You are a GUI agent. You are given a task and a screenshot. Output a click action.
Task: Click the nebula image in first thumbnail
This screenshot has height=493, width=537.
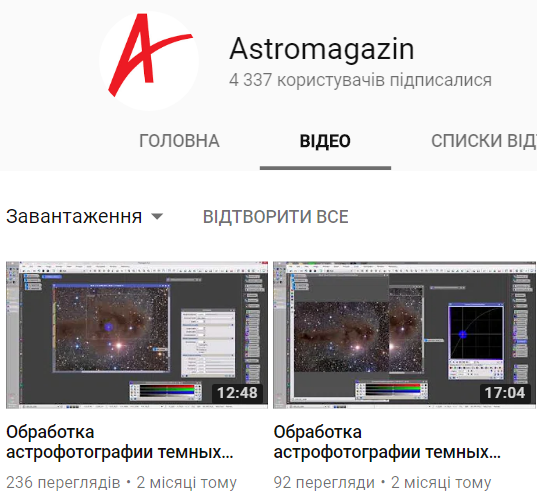click(x=112, y=329)
